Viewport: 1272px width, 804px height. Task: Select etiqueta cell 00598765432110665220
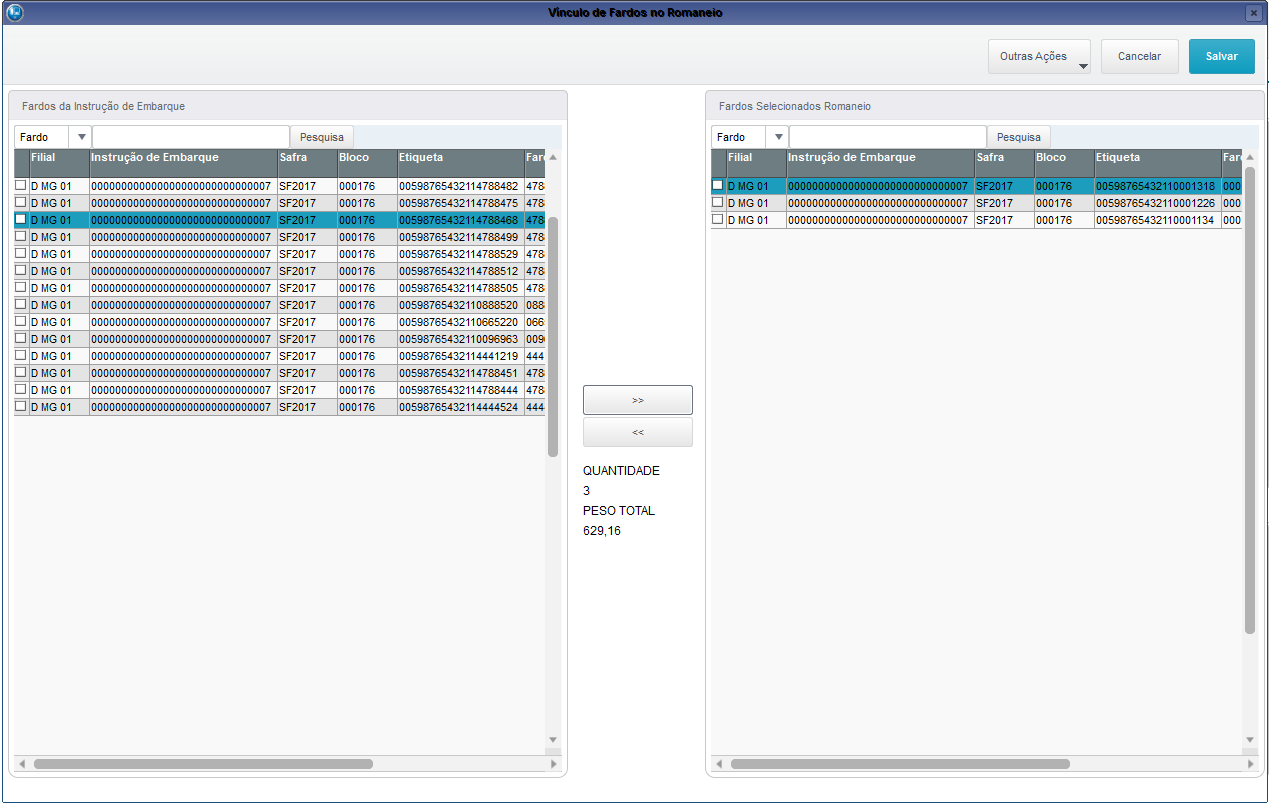(460, 322)
